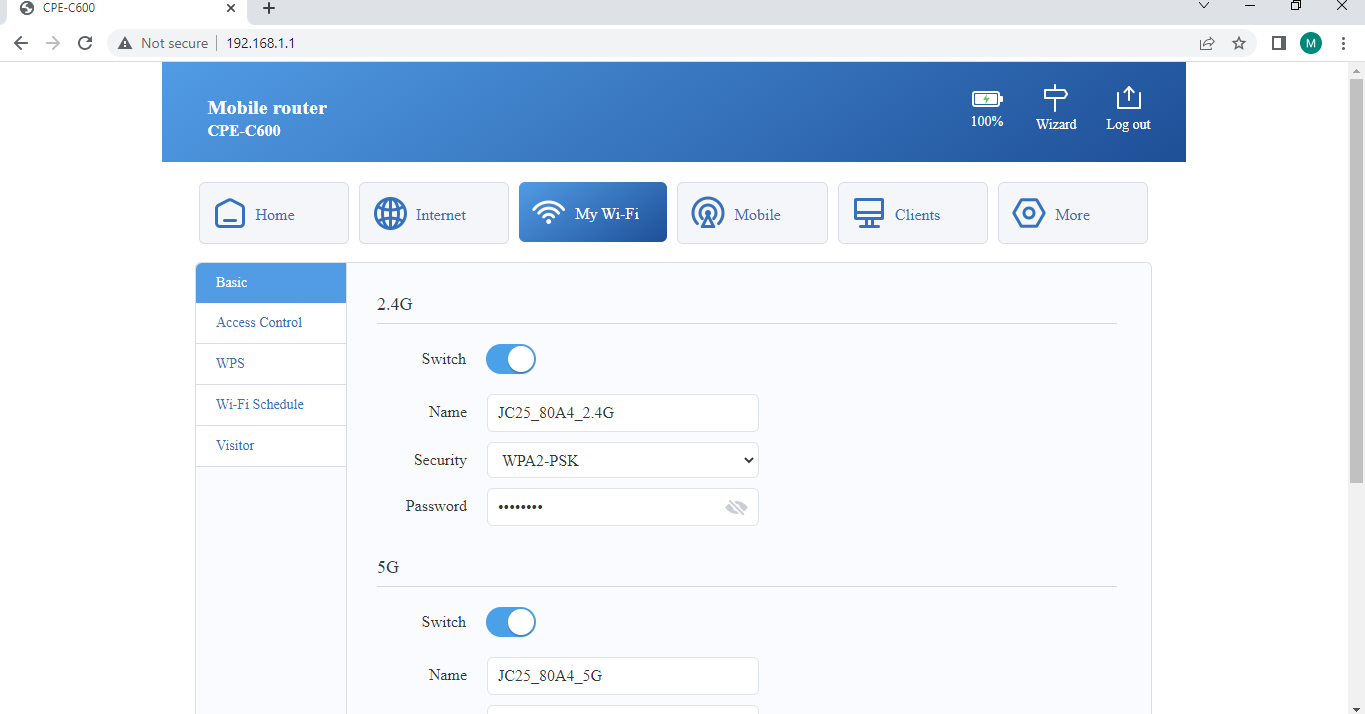
Task: Select Basic in the sidebar
Action: [x=271, y=283]
